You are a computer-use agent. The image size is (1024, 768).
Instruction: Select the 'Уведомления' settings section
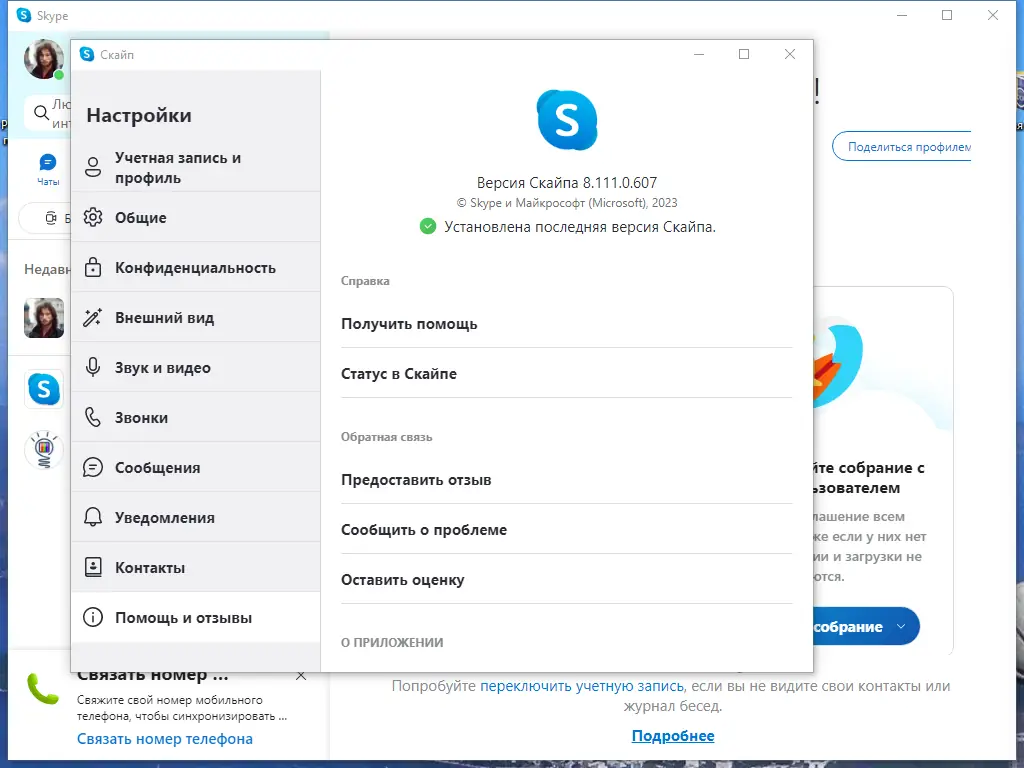tap(195, 517)
